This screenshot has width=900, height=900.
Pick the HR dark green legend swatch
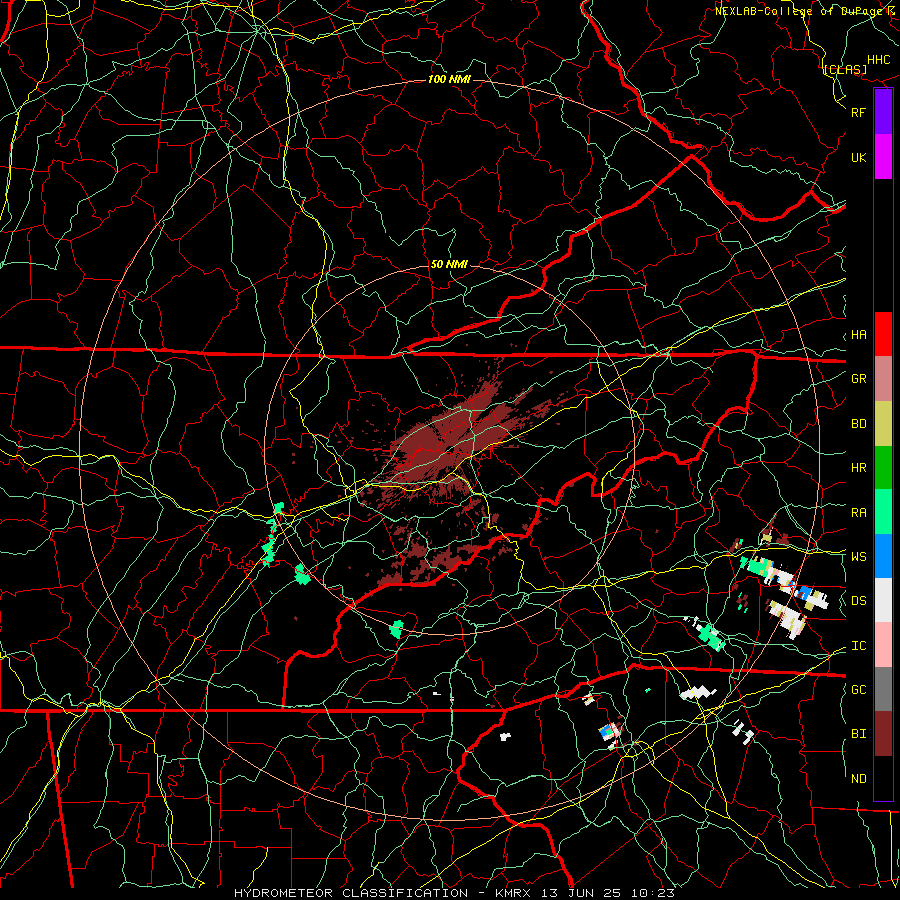coord(883,467)
